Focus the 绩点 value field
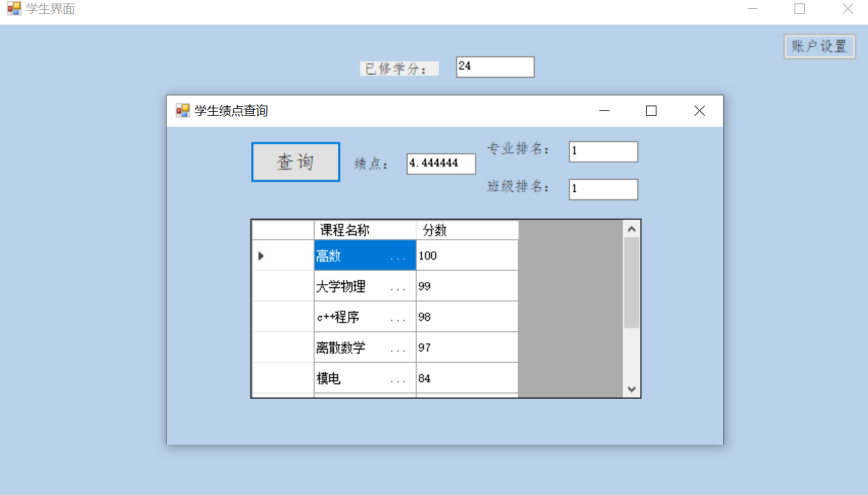Screen dimensions: 868x495 point(441,163)
